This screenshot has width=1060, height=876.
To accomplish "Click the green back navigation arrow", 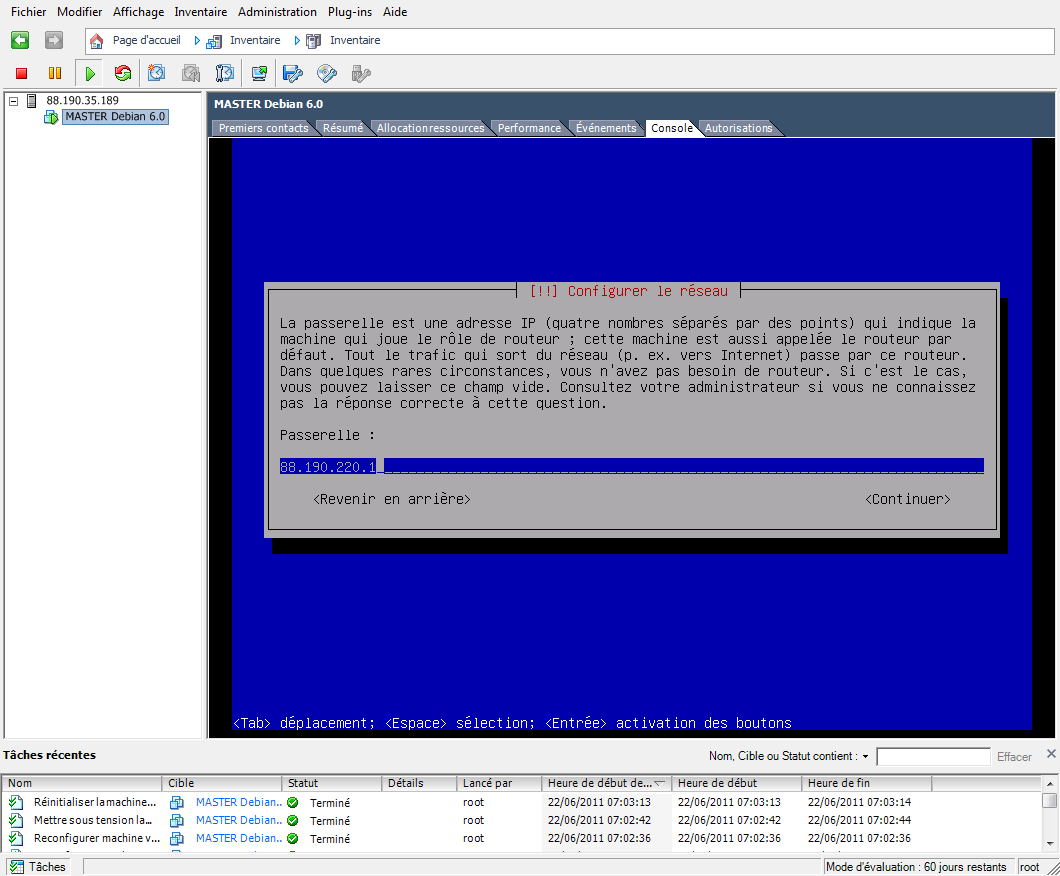I will 20,41.
